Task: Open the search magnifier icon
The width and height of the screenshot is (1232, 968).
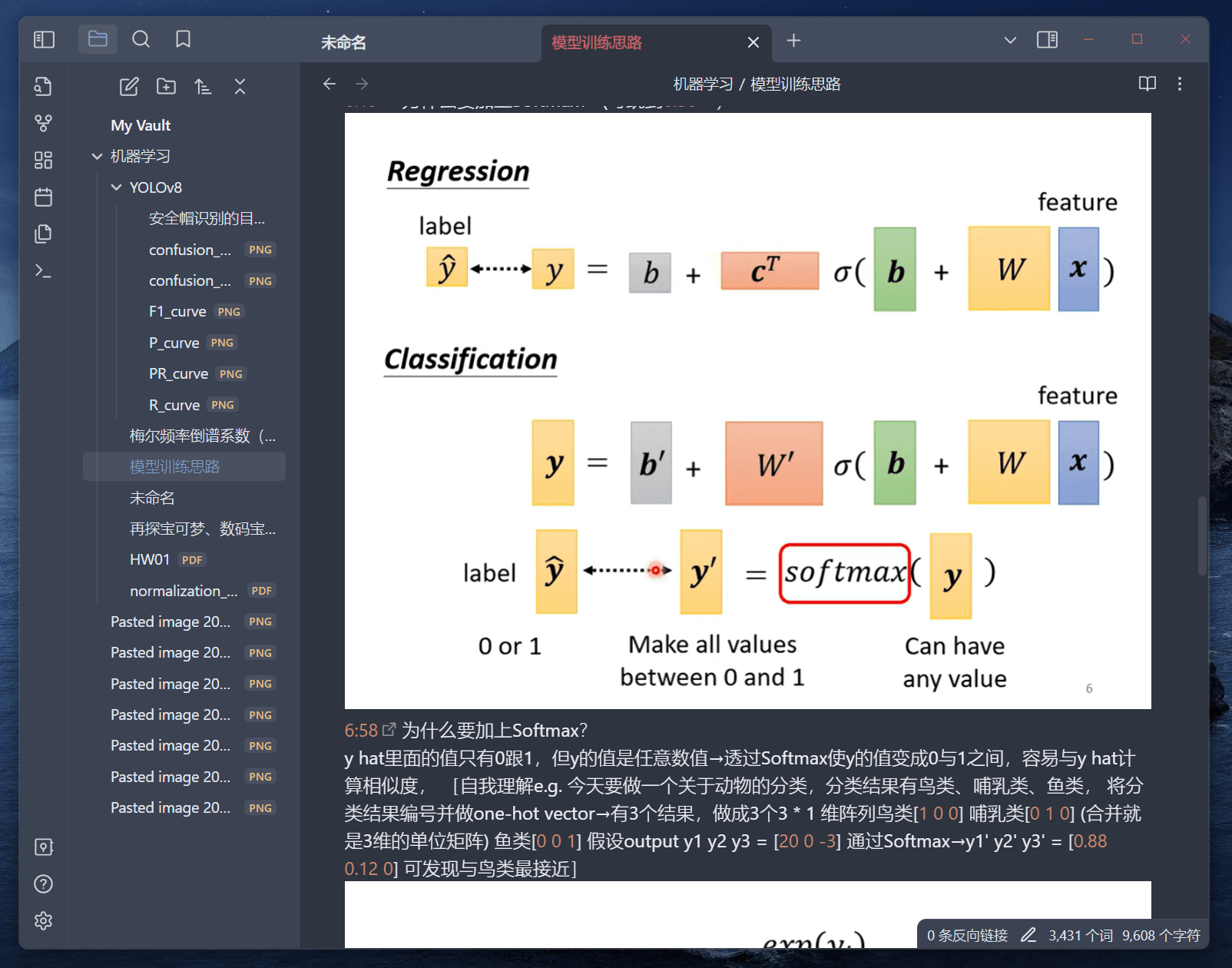Action: click(x=141, y=39)
